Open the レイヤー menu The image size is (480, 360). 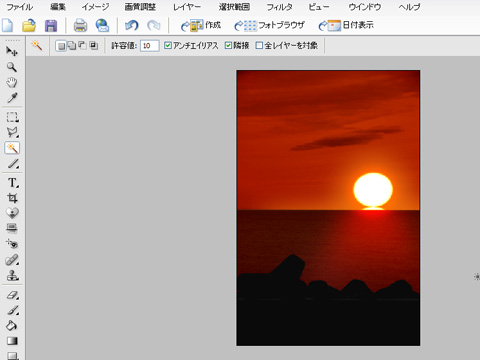click(x=187, y=7)
